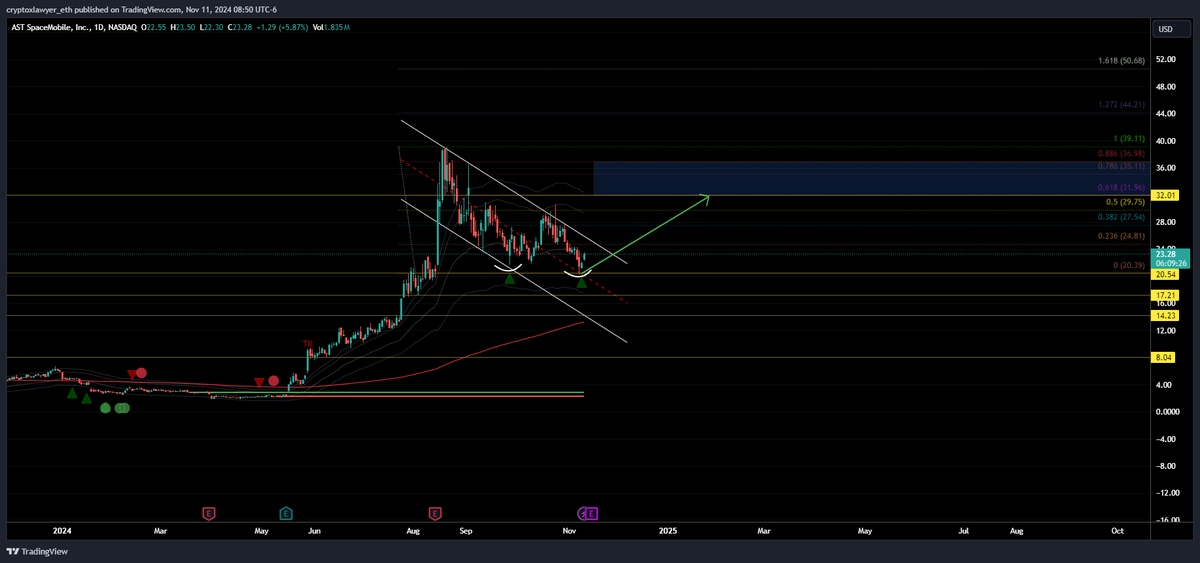Click the 1 (39.11) Fibonacci label
This screenshot has width=1200, height=563.
(1129, 139)
